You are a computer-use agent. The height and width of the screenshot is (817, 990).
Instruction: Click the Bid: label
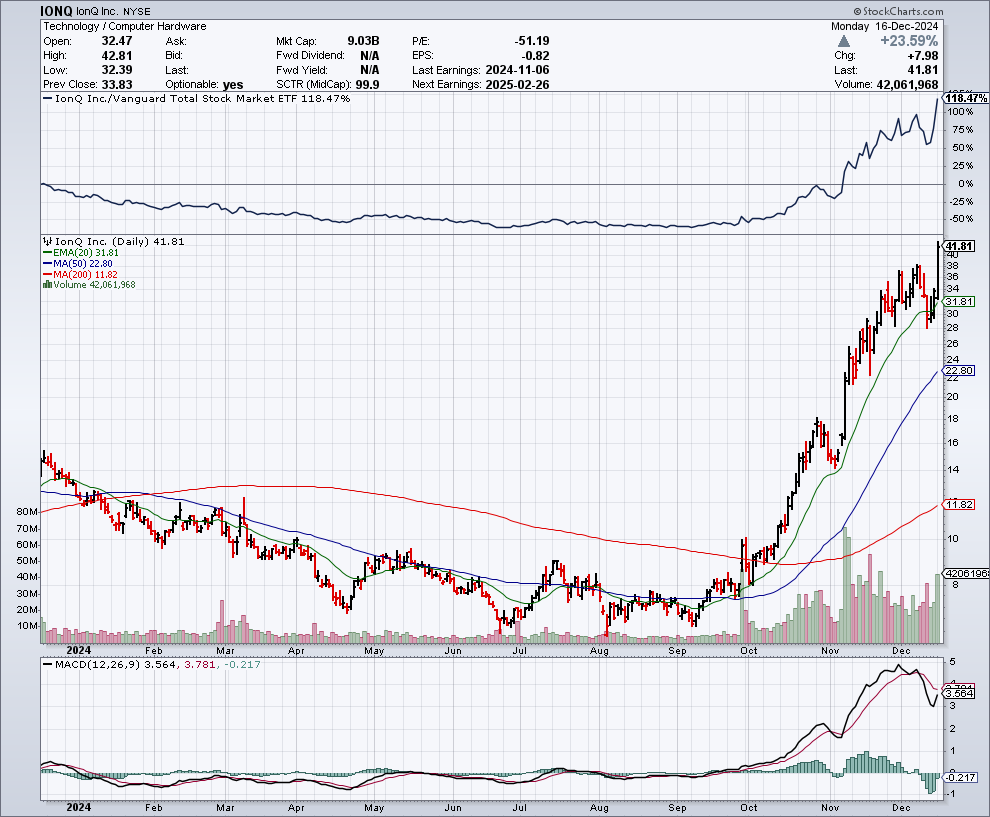(x=174, y=56)
